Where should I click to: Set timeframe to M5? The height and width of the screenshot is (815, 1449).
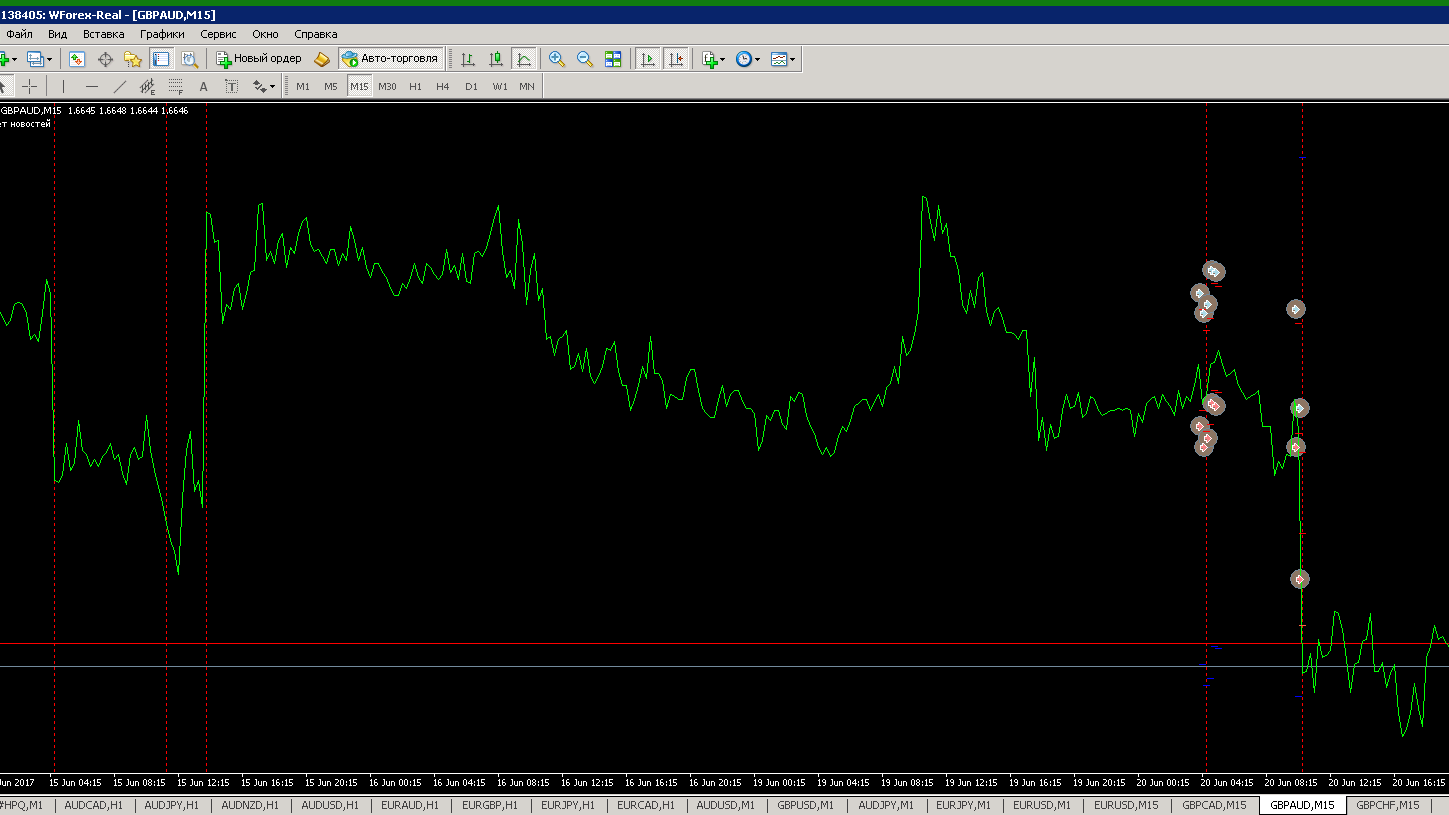(x=331, y=86)
